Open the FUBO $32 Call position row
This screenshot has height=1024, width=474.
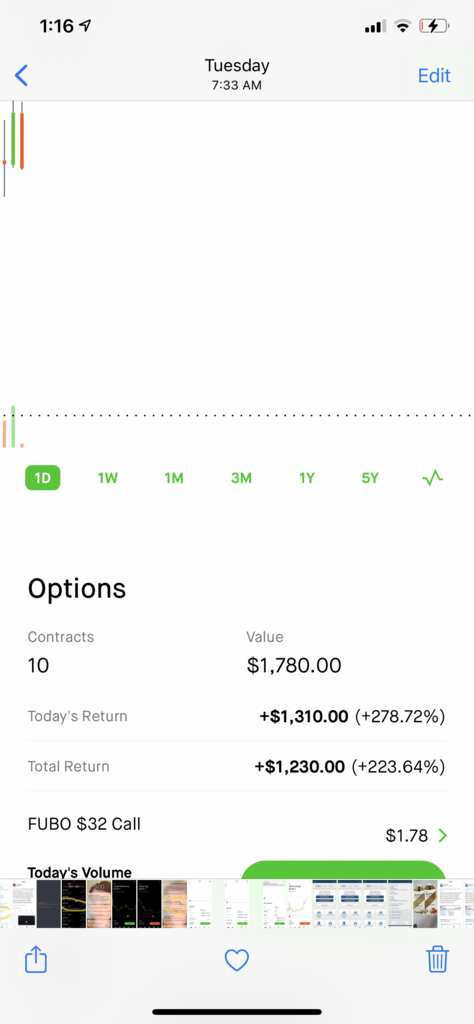pyautogui.click(x=237, y=828)
